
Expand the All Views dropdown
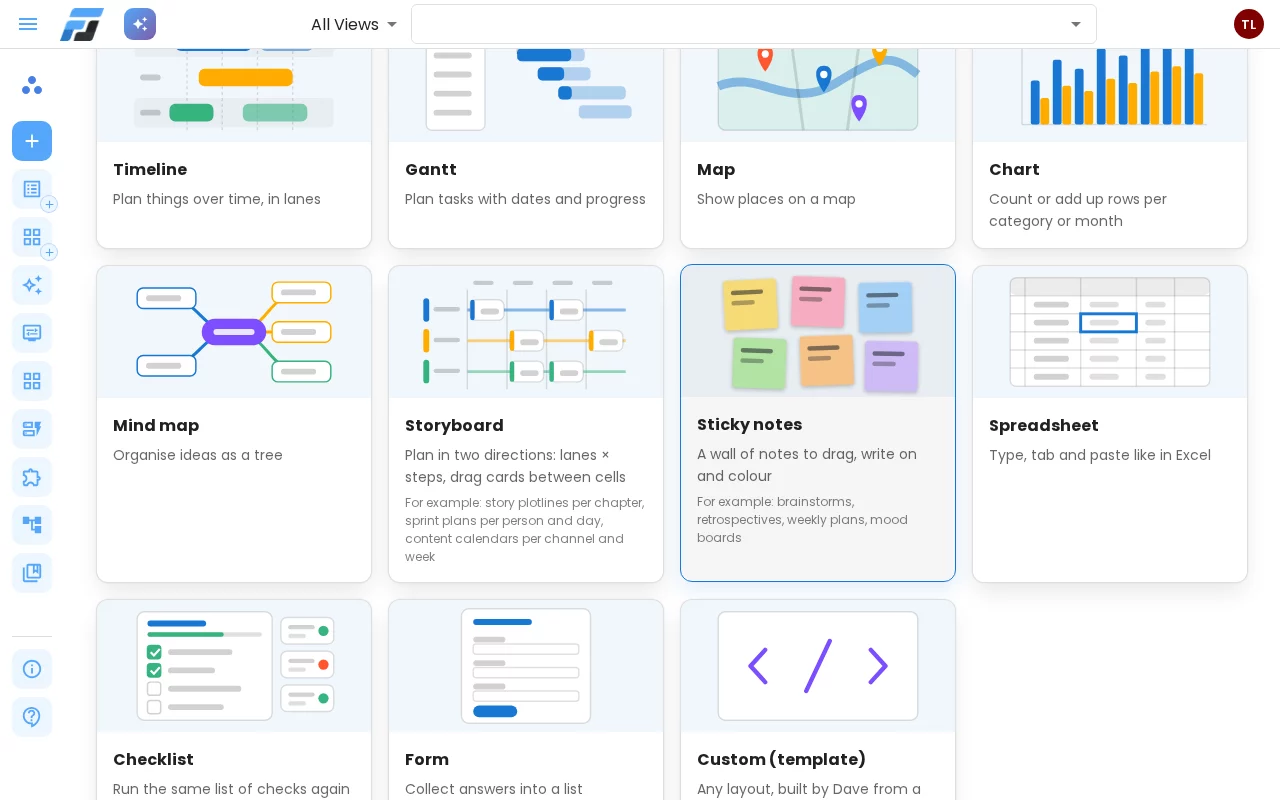[x=354, y=24]
